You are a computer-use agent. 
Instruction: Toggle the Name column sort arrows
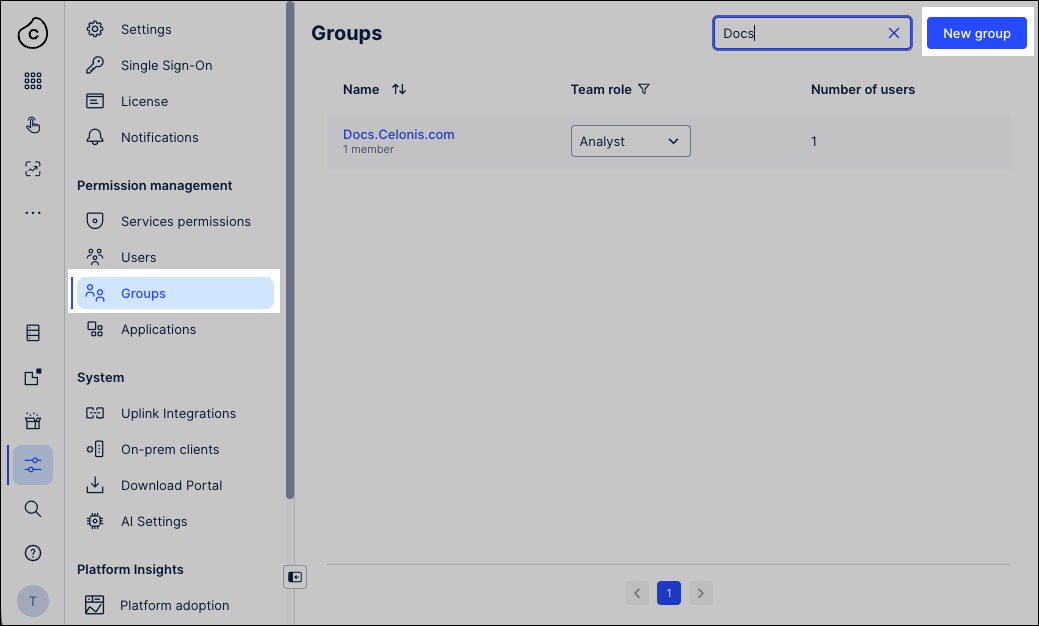[398, 89]
